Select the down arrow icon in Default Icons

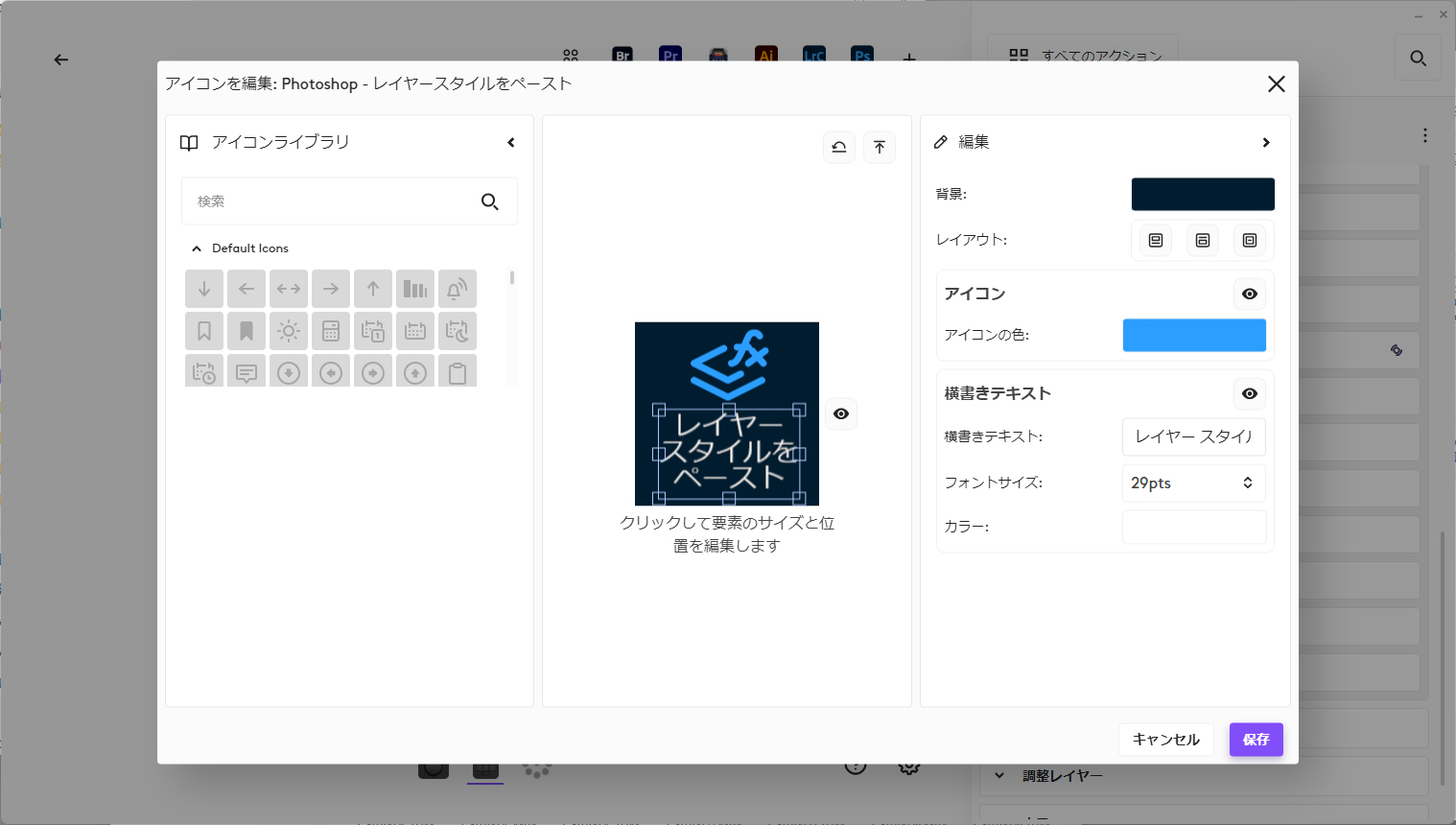click(x=204, y=288)
